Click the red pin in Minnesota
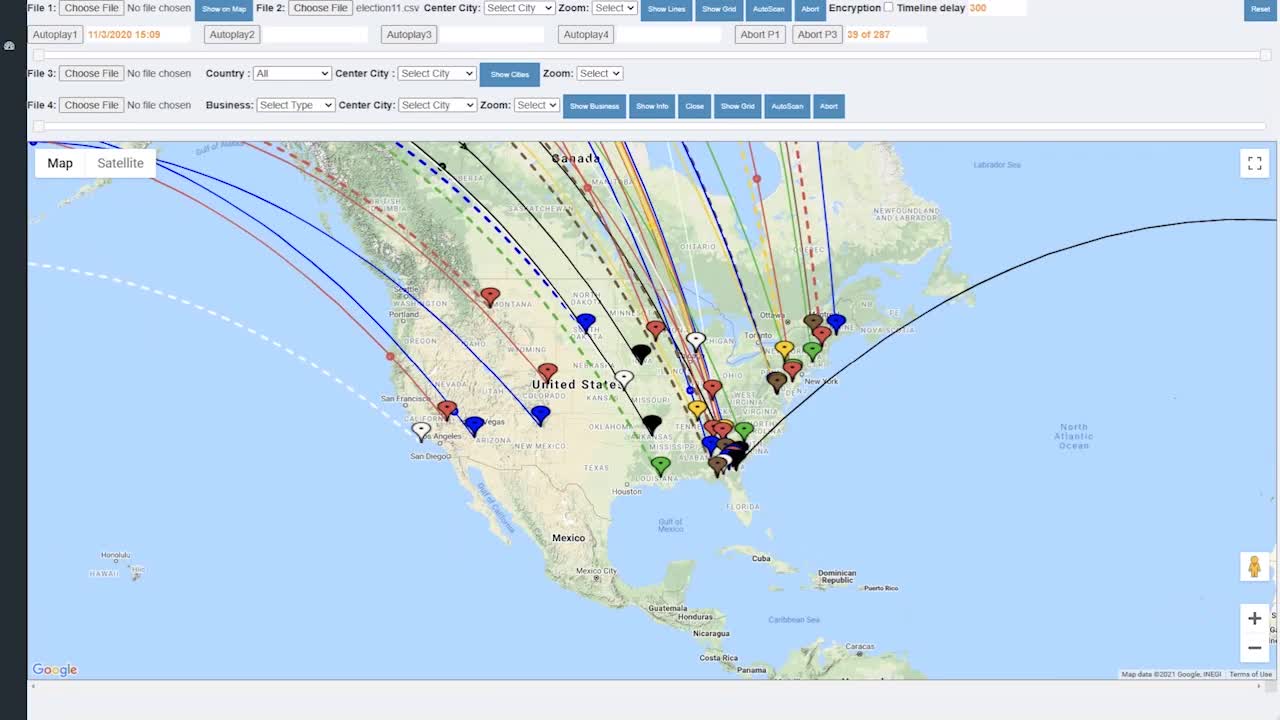Image resolution: width=1280 pixels, height=720 pixels. [x=655, y=329]
